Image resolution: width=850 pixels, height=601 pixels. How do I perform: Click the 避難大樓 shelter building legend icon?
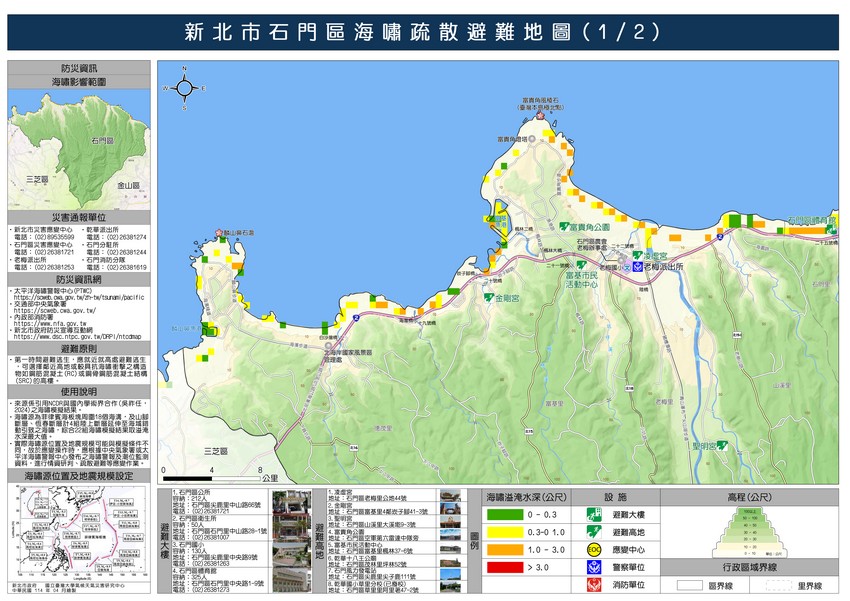593,513
